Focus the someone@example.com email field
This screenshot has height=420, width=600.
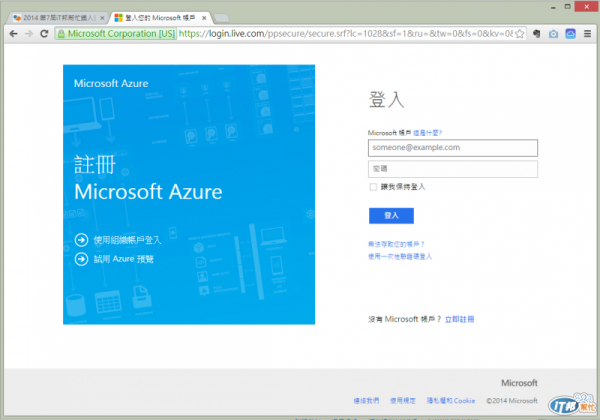coord(453,148)
